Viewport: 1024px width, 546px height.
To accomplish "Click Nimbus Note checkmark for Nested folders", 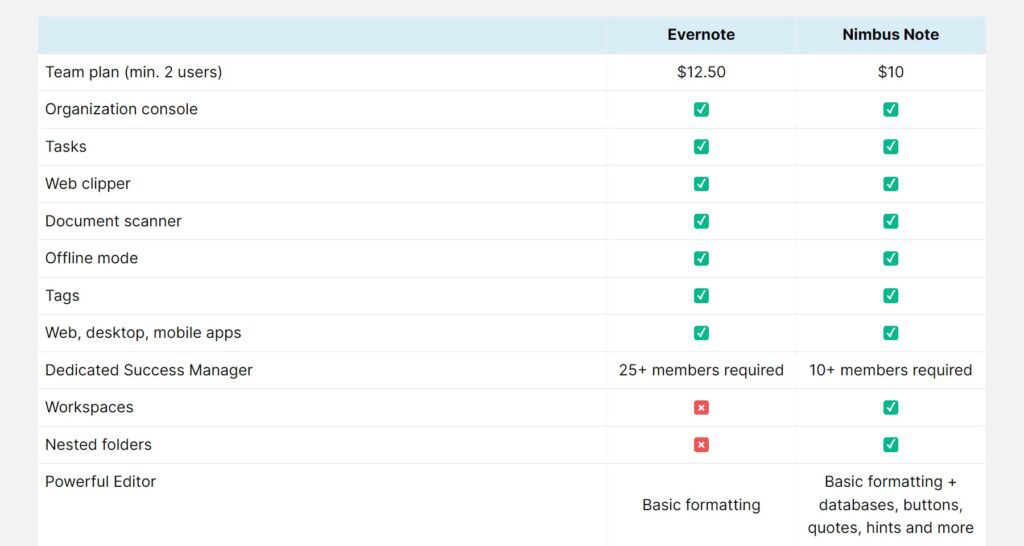I will click(x=890, y=445).
